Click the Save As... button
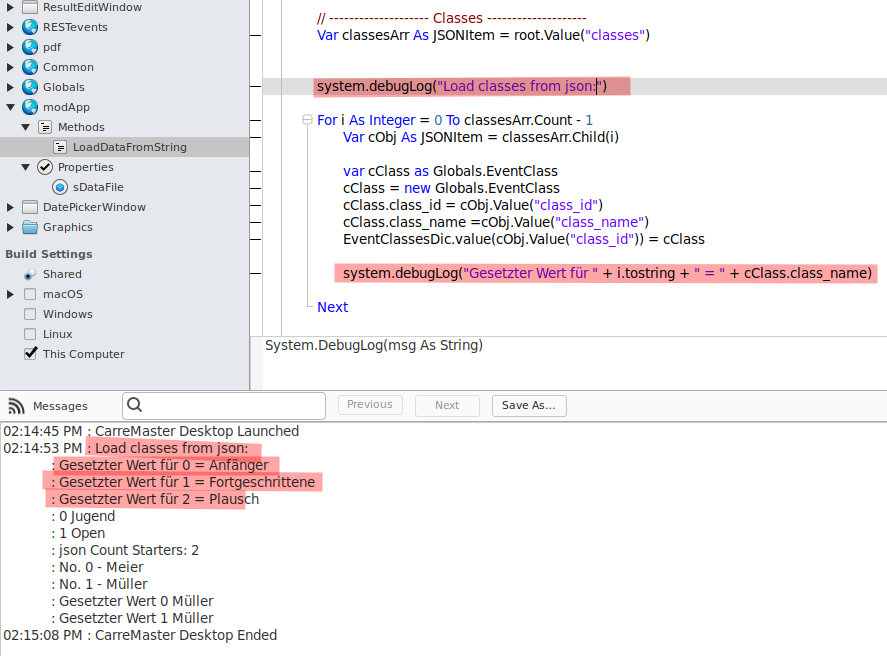The image size is (887, 656). (529, 405)
